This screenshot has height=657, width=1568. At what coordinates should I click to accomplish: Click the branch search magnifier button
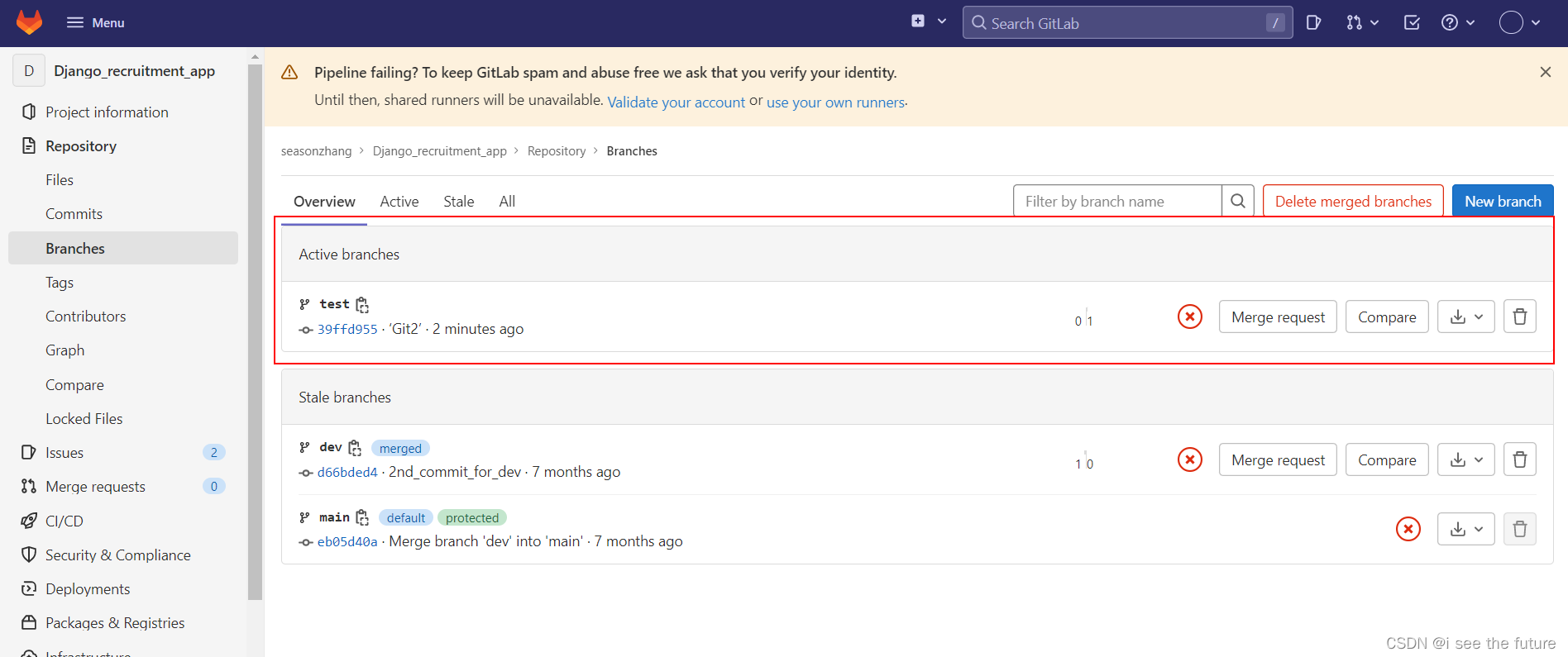(1238, 201)
